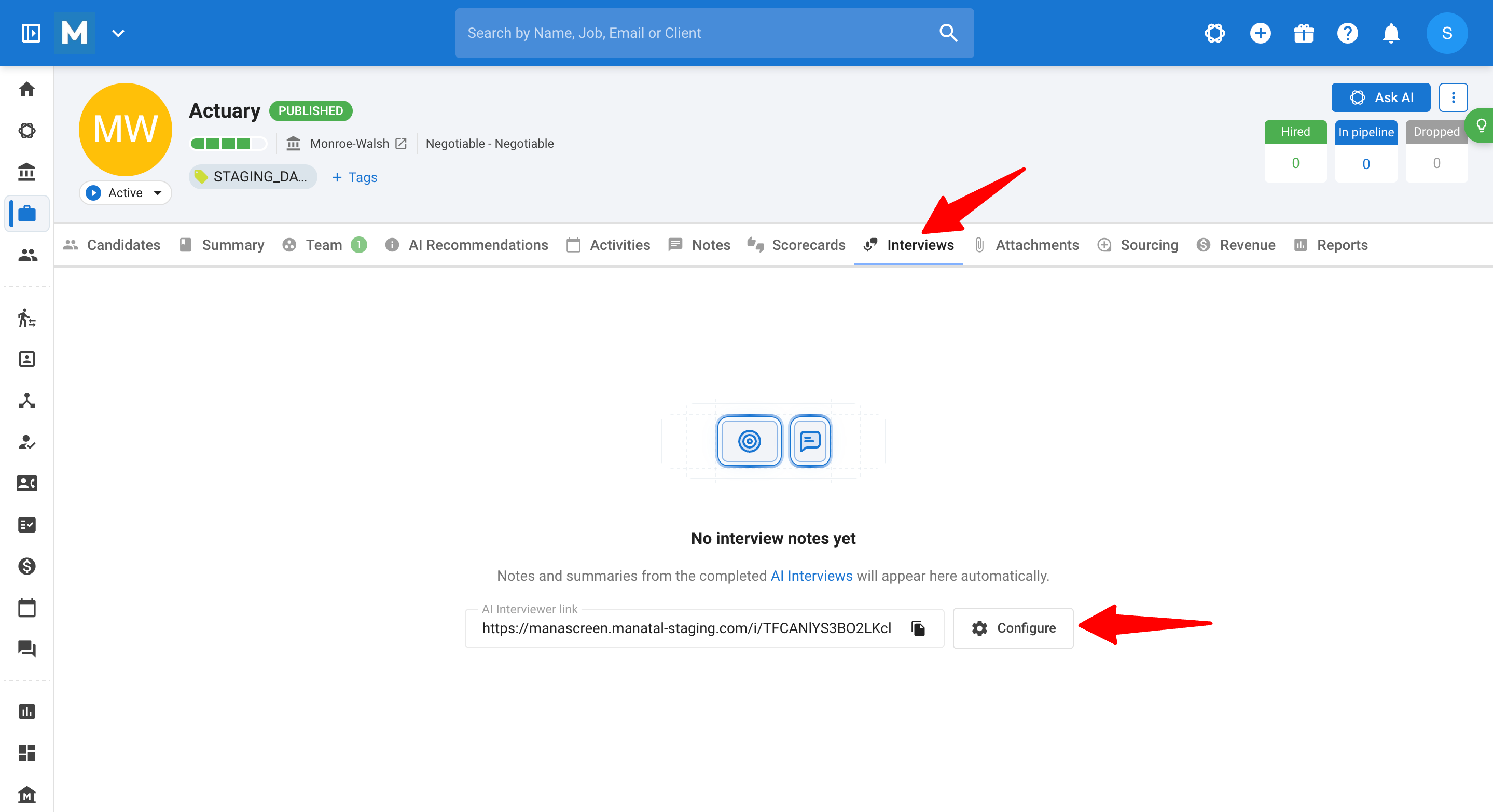Click the Ask AI button
This screenshot has width=1493, height=812.
1380,97
